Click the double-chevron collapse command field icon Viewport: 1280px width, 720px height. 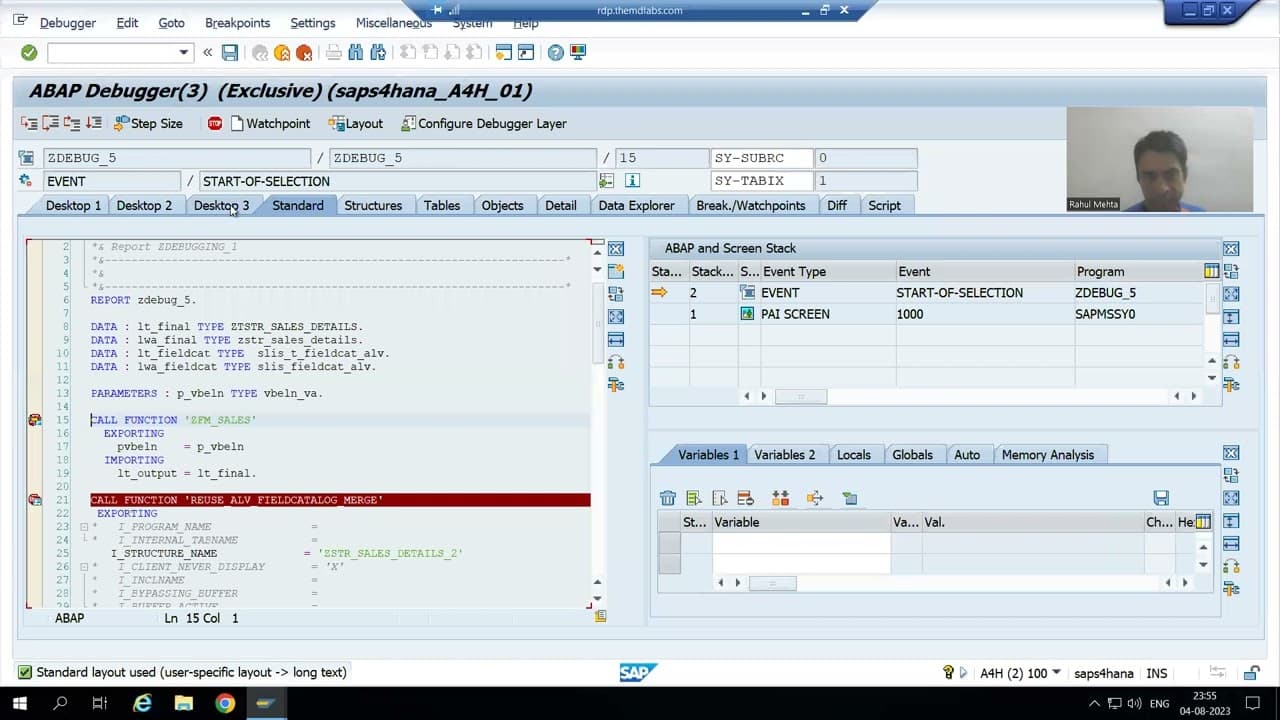(x=207, y=52)
